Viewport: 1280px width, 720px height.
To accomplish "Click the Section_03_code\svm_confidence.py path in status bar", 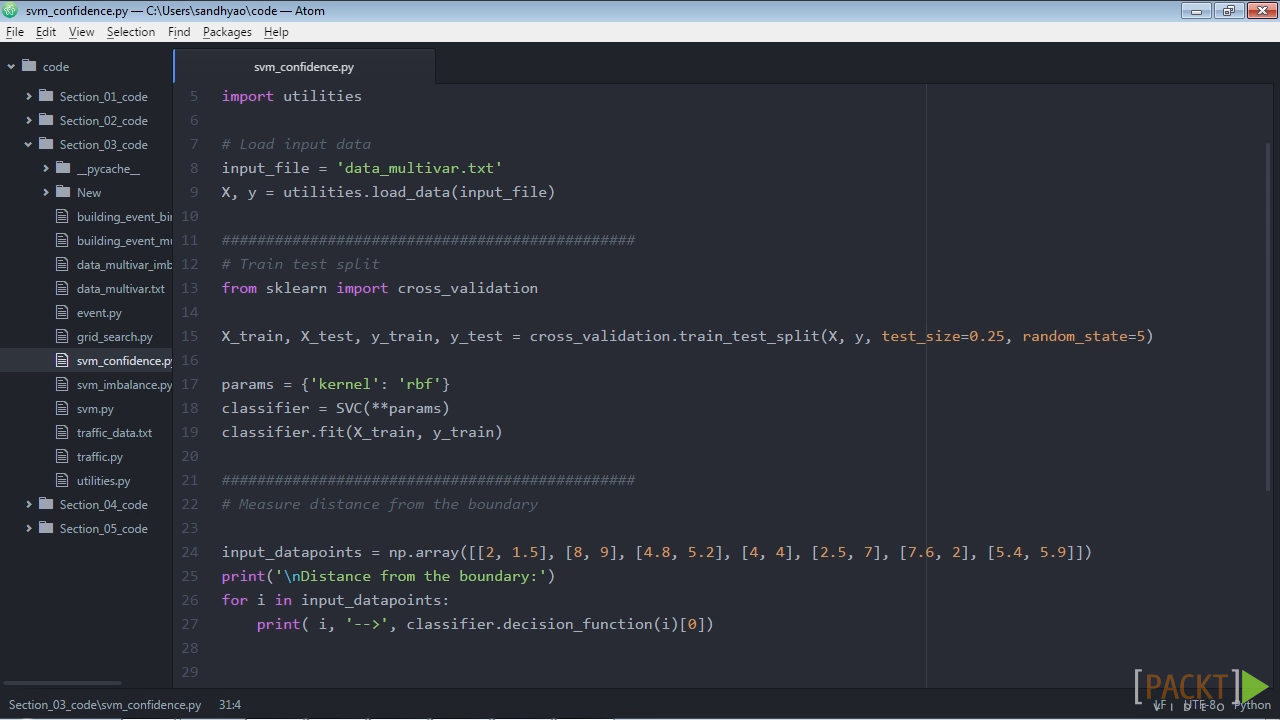I will (105, 705).
